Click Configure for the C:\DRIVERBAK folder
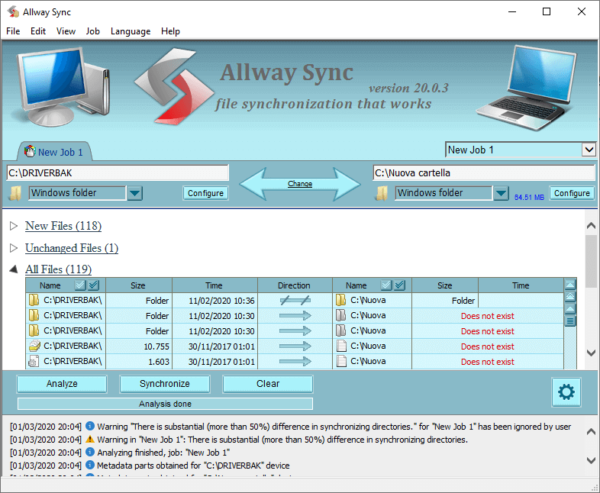600x493 pixels. point(205,193)
